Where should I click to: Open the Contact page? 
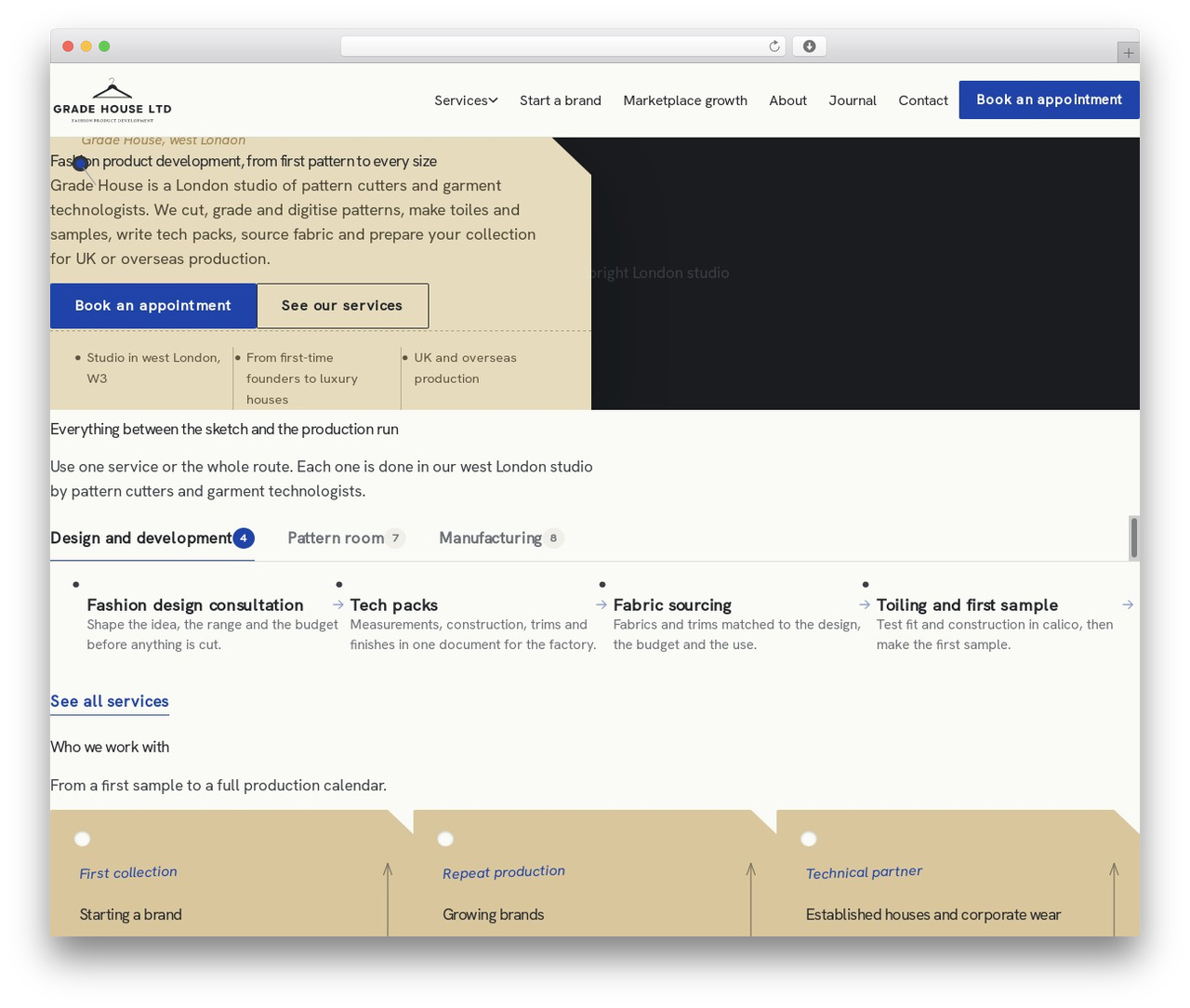[x=923, y=100]
